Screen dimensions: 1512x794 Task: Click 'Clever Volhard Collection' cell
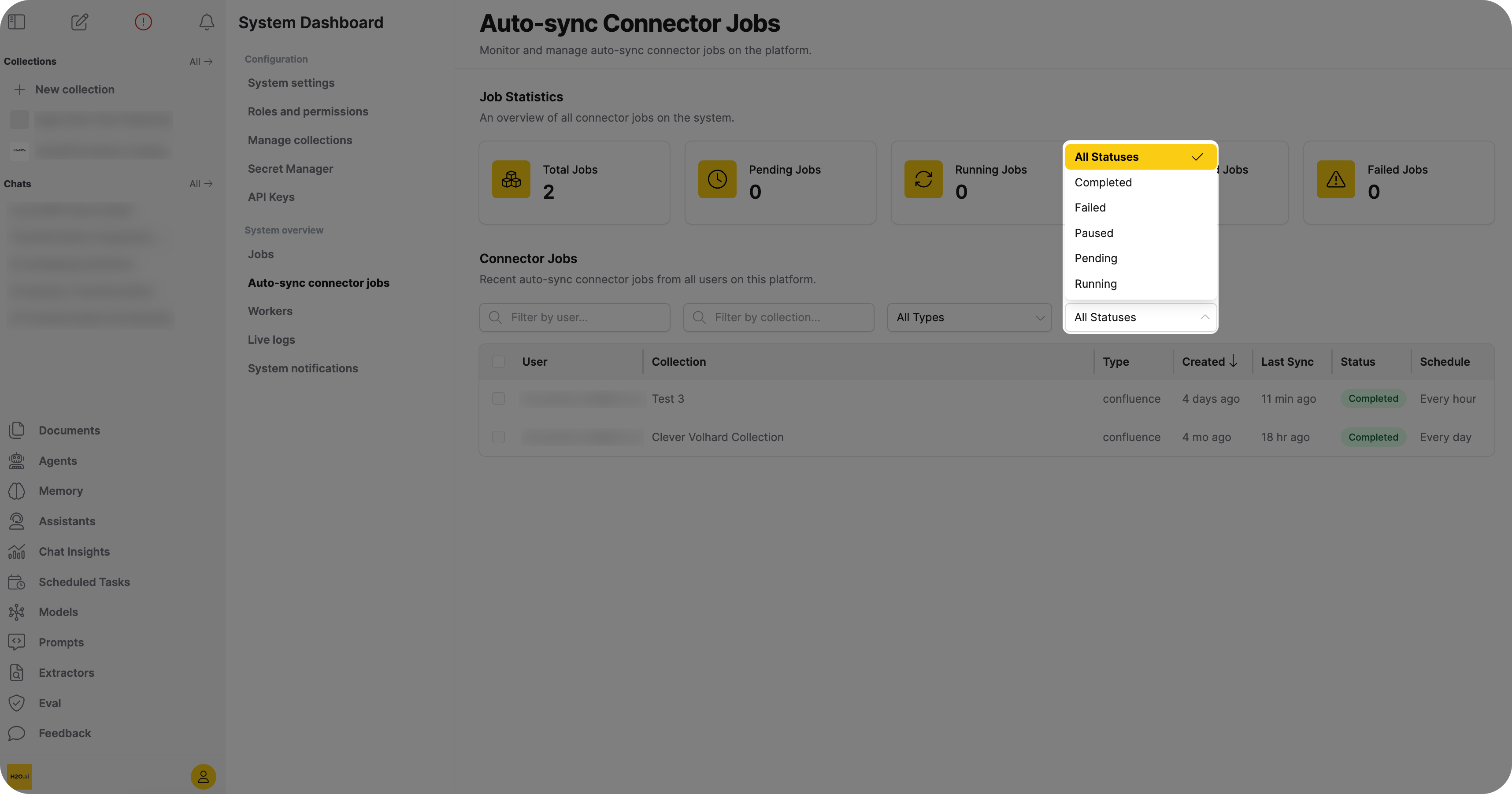[x=717, y=437]
